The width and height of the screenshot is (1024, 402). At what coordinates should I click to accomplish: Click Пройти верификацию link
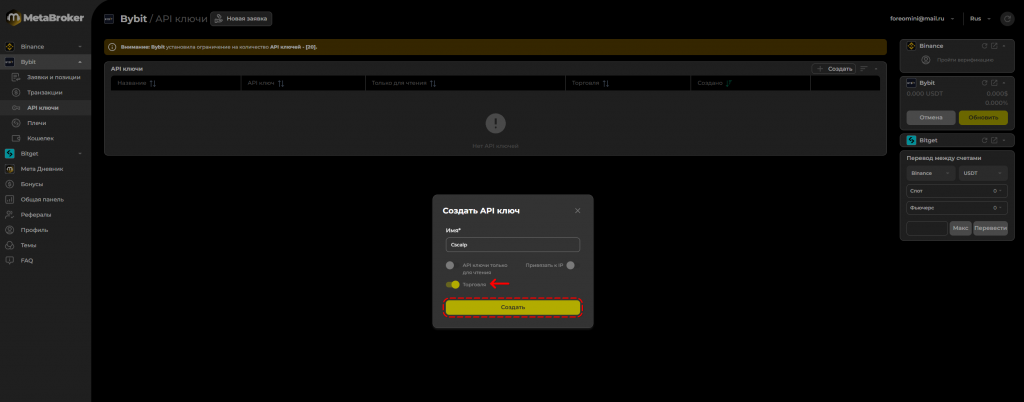click(x=965, y=60)
